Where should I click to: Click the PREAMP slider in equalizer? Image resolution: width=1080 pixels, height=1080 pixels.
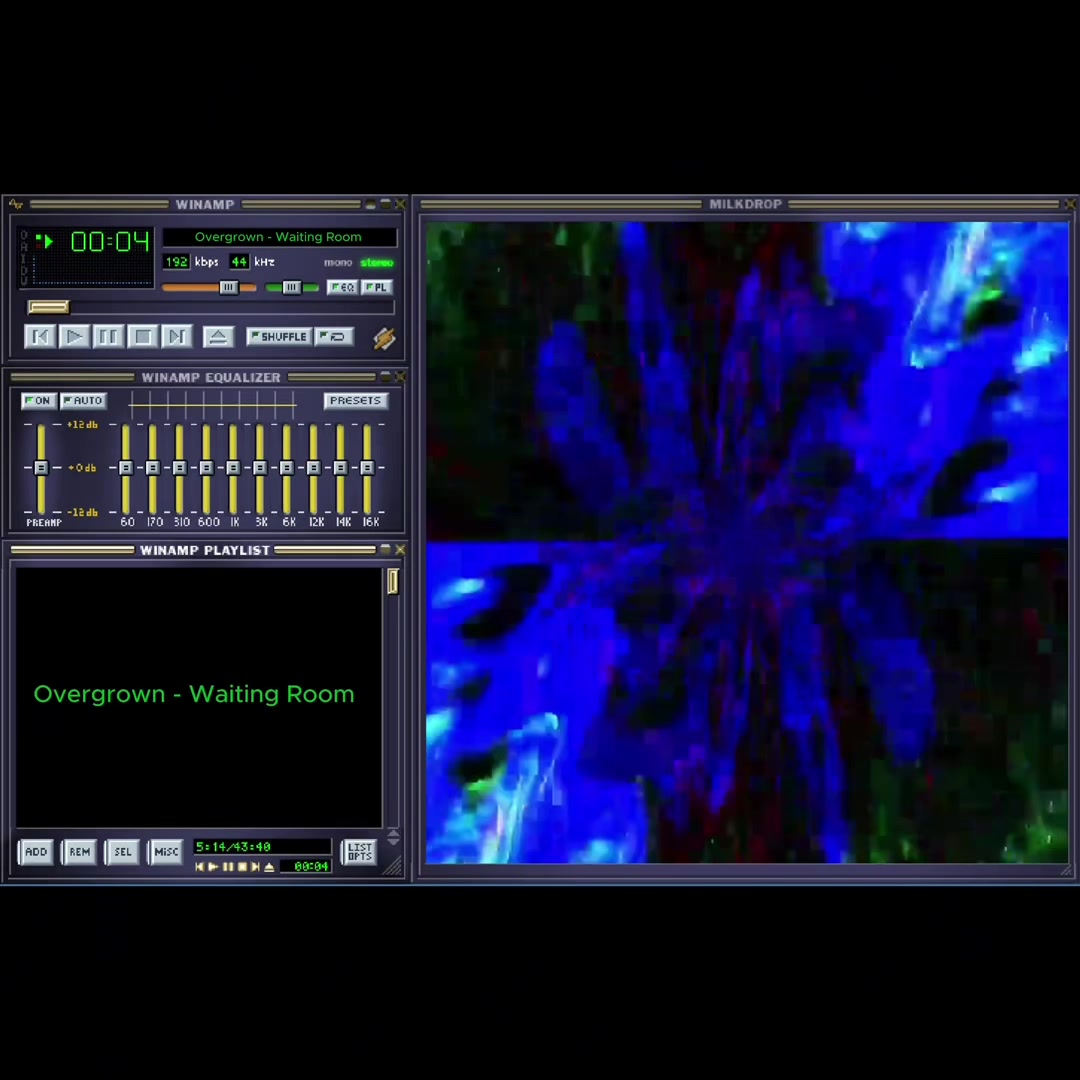[x=41, y=468]
